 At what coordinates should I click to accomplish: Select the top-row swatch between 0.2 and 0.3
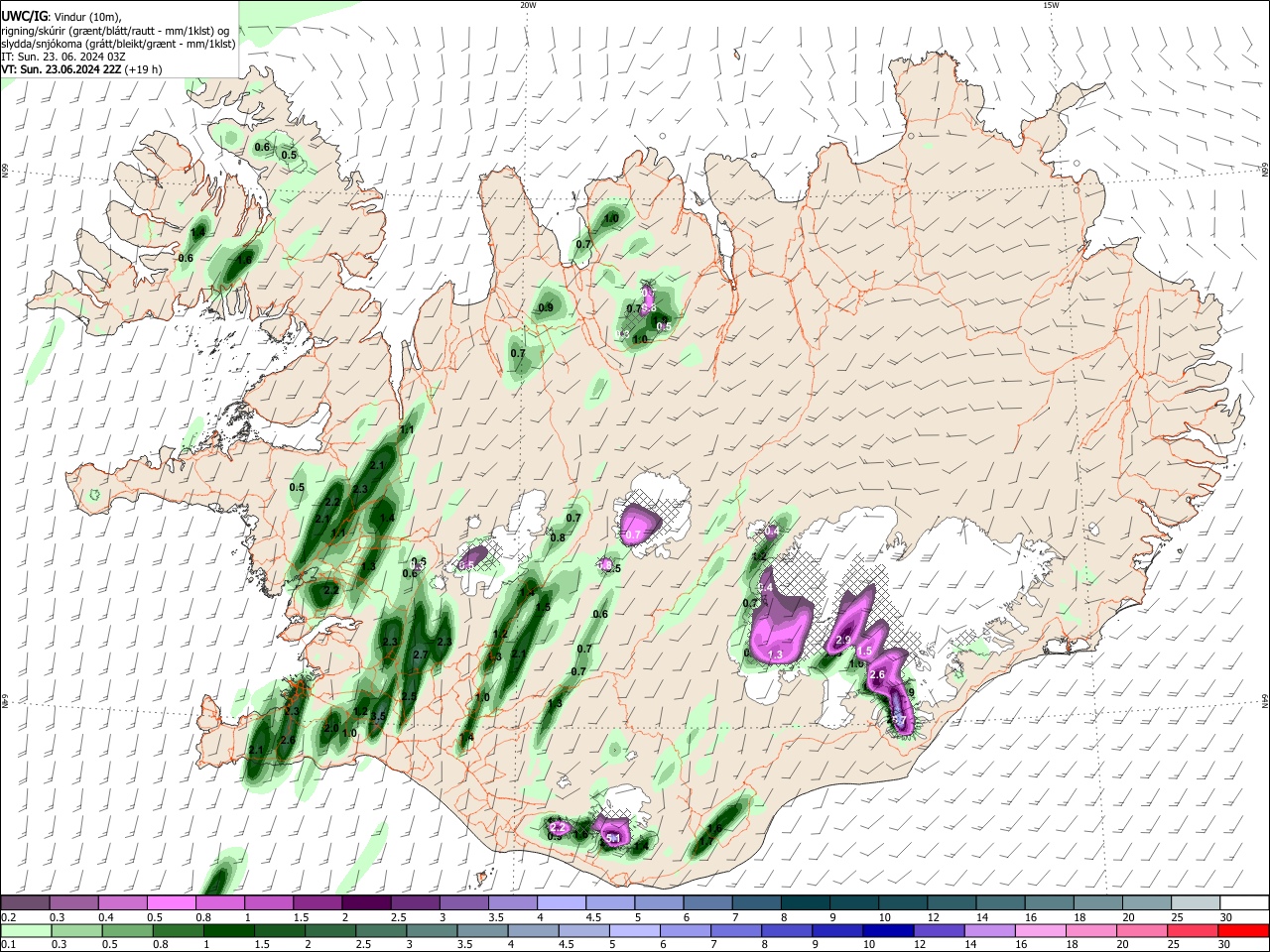pyautogui.click(x=25, y=903)
